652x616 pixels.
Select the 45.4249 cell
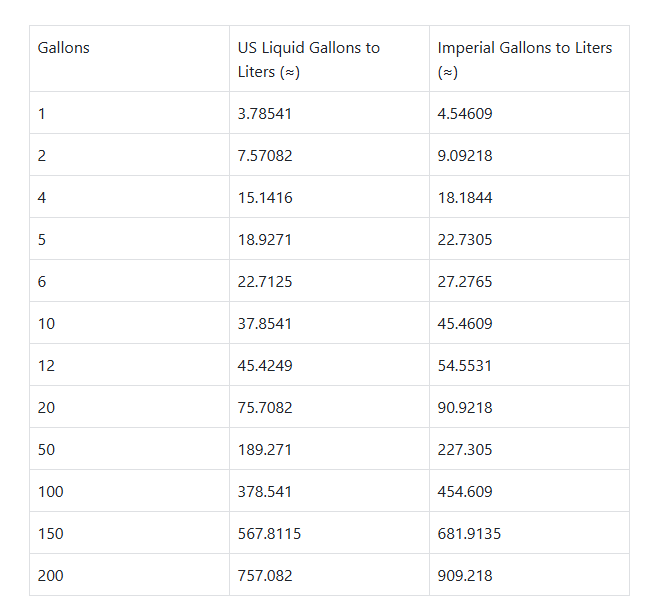coord(265,366)
